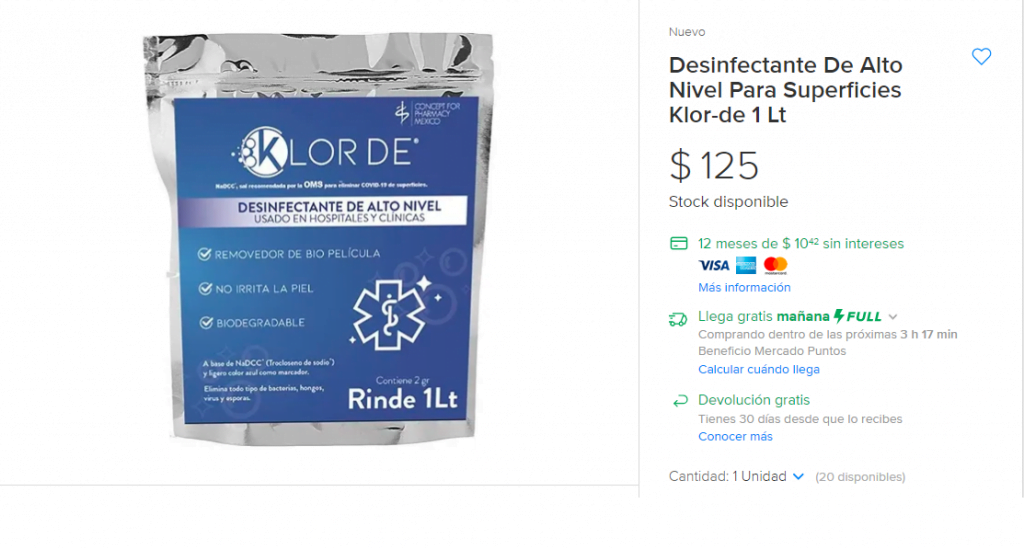Click the Klor De product image
The height and width of the screenshot is (549, 1024).
click(319, 238)
